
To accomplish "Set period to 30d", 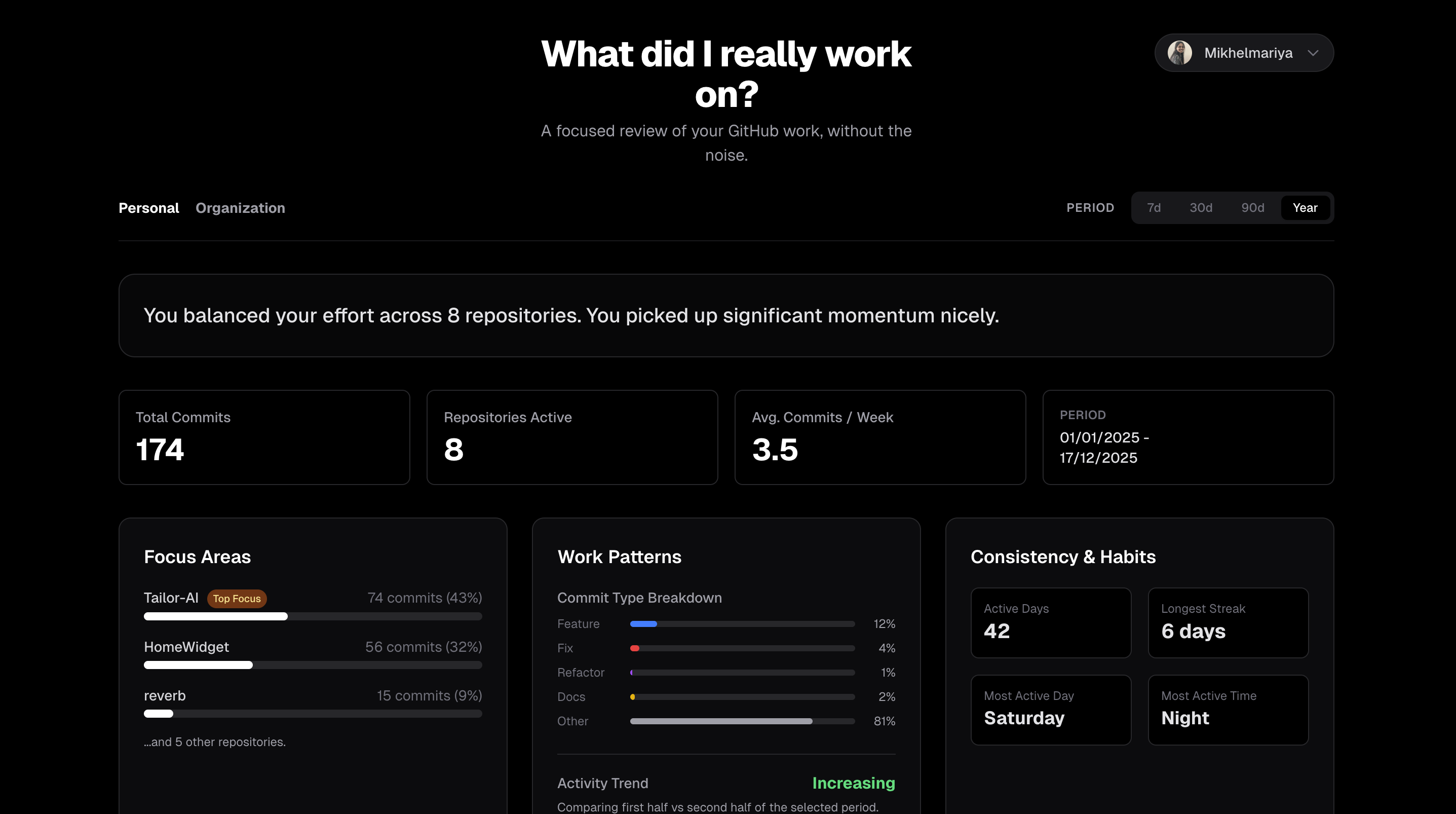I will 1201,208.
